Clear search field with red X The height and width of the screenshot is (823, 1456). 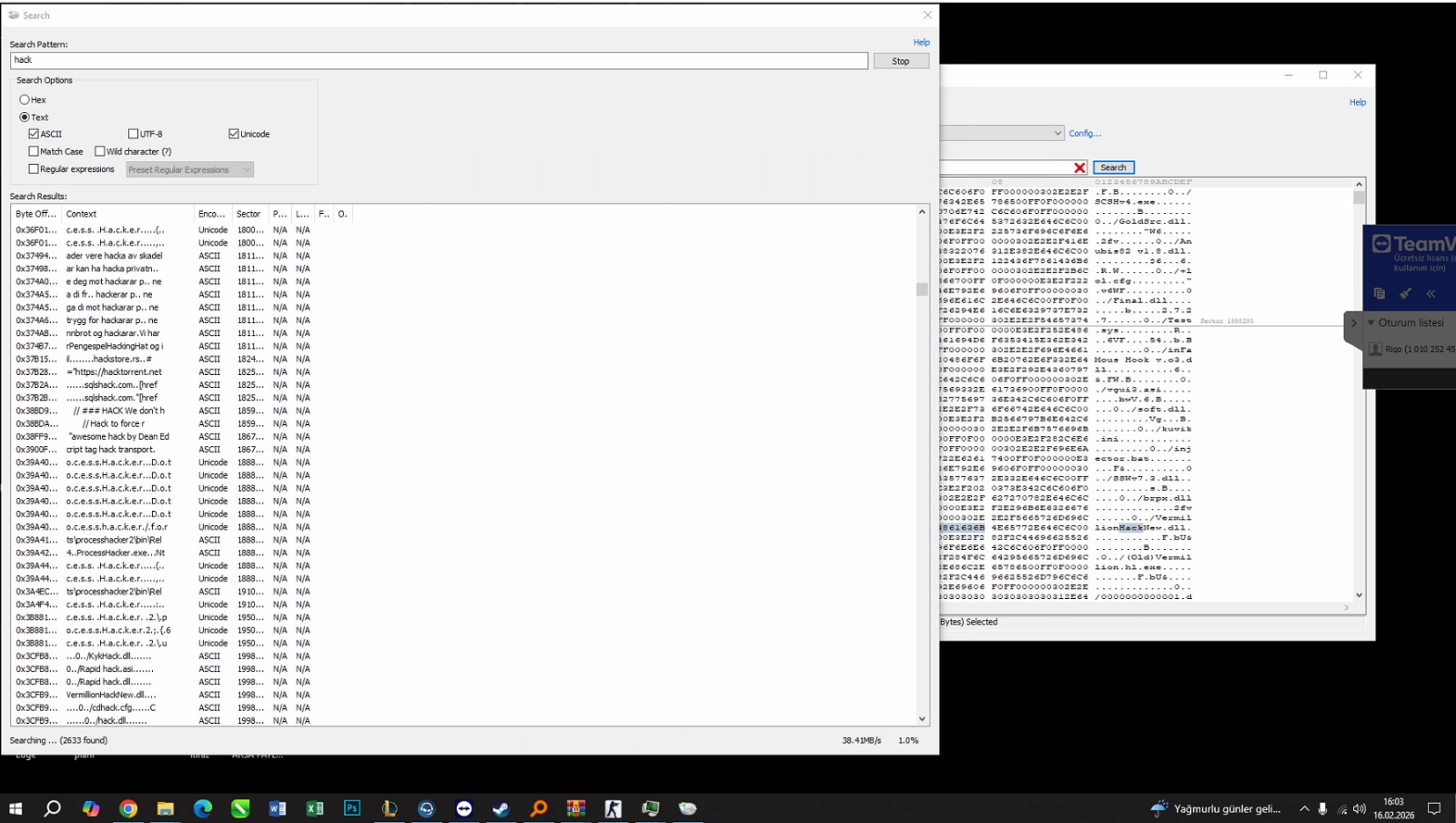tap(1079, 168)
